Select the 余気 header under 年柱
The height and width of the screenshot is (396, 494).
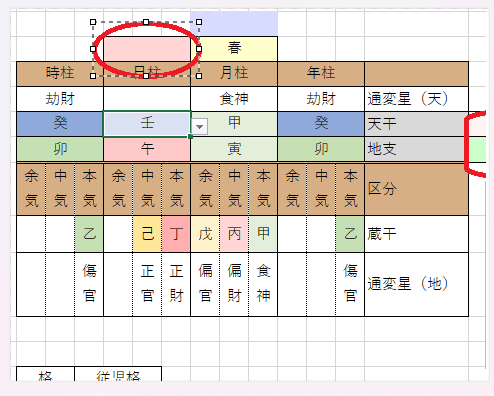pyautogui.click(x=292, y=189)
